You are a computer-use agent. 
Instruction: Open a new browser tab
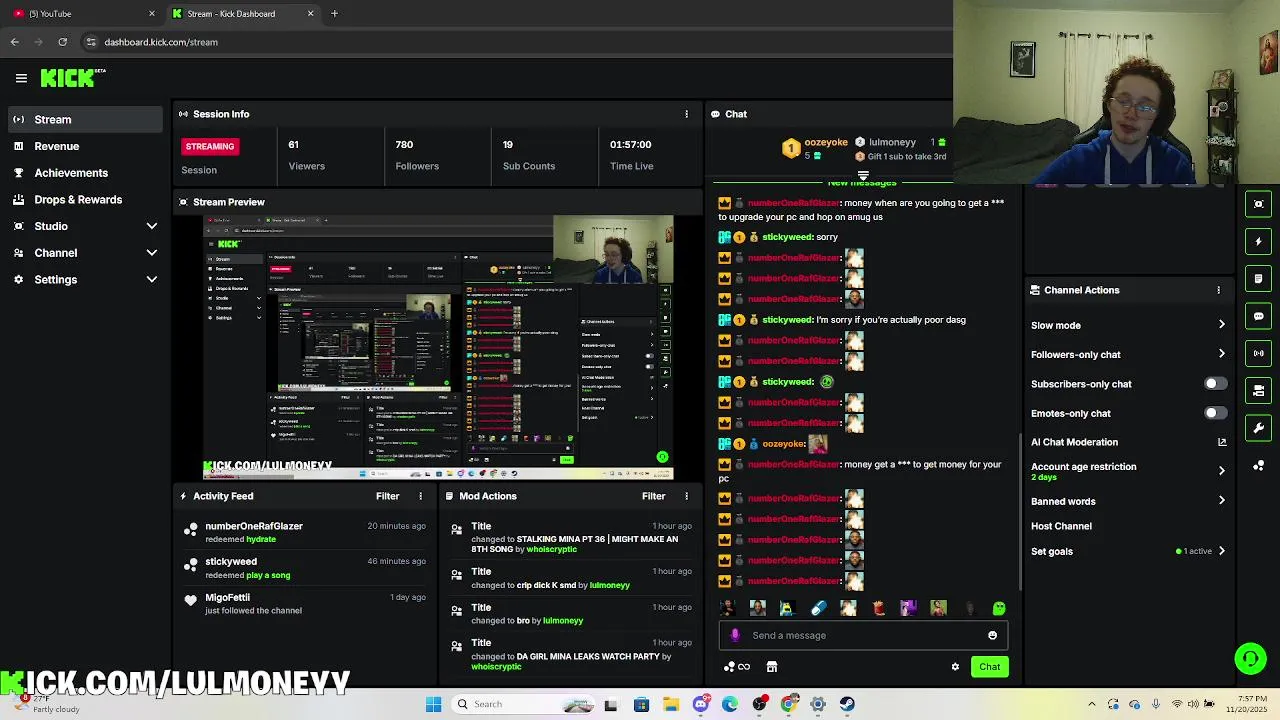[334, 13]
